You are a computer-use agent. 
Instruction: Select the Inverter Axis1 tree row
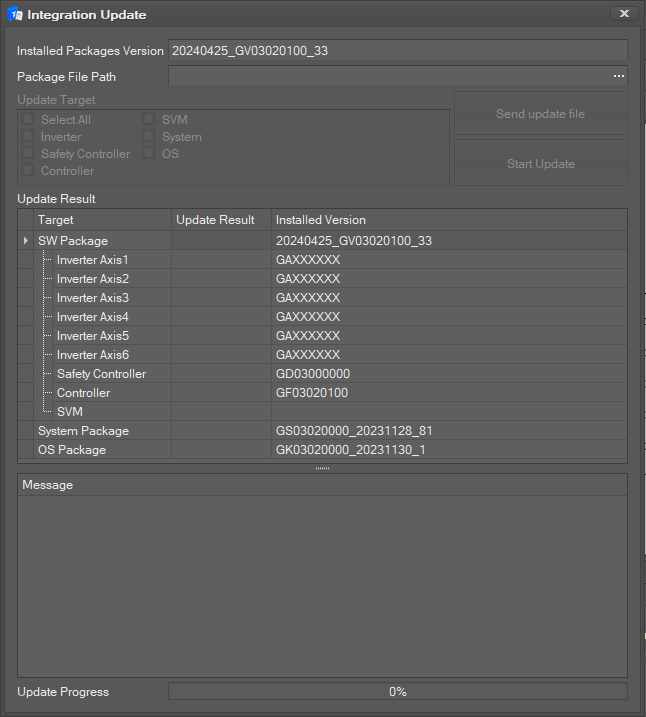pos(92,260)
